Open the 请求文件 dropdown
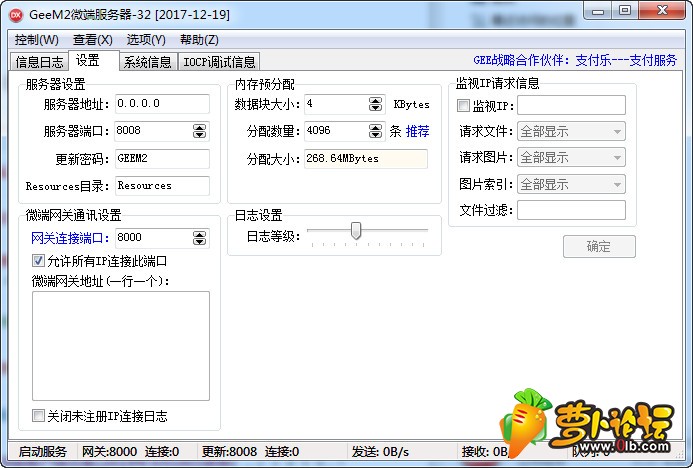 pos(571,131)
